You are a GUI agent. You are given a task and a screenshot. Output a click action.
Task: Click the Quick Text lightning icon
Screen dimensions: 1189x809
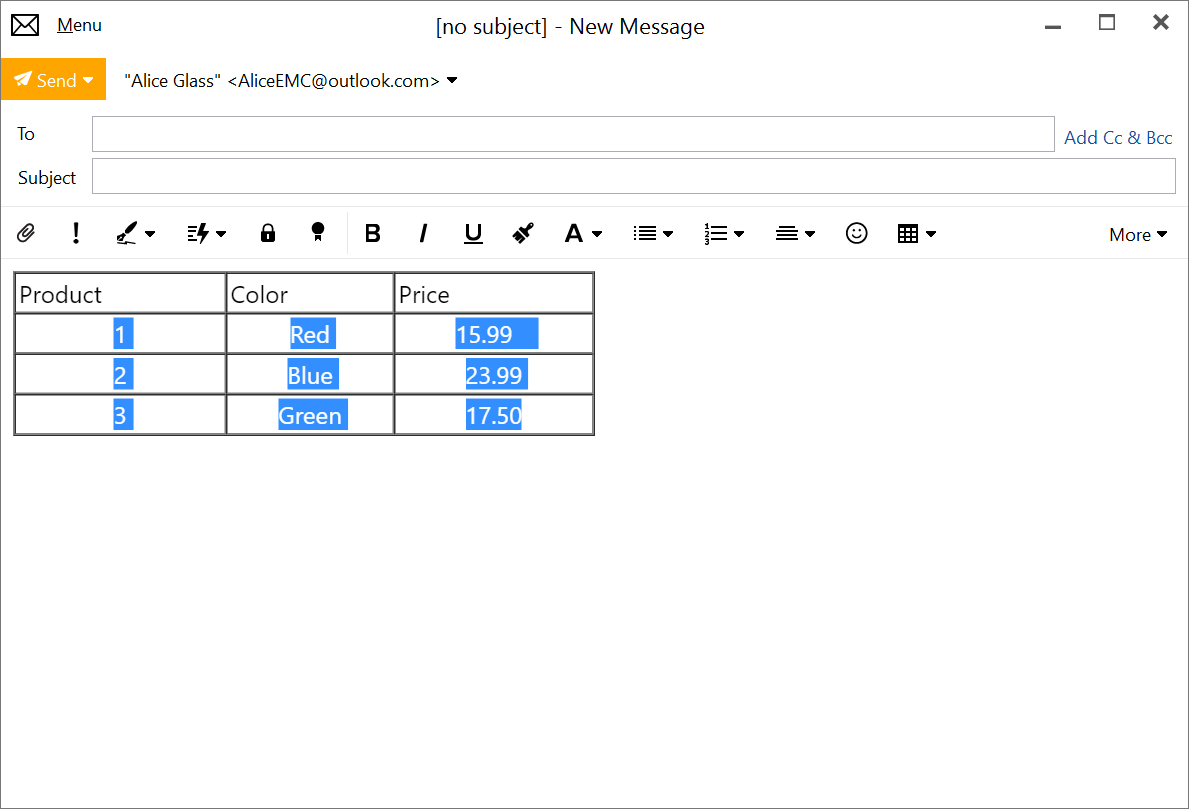point(198,233)
